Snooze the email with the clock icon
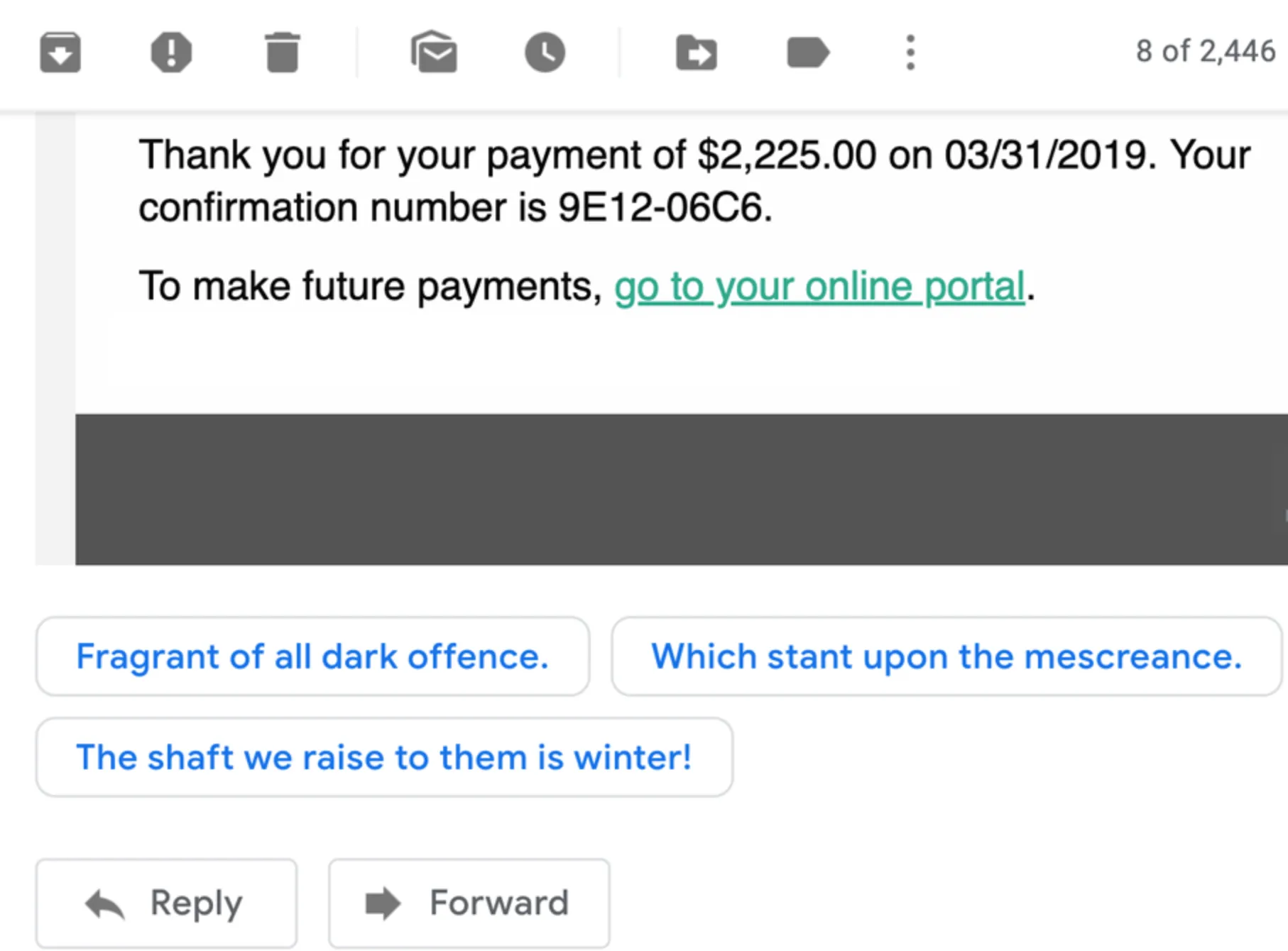1288x951 pixels. [545, 53]
